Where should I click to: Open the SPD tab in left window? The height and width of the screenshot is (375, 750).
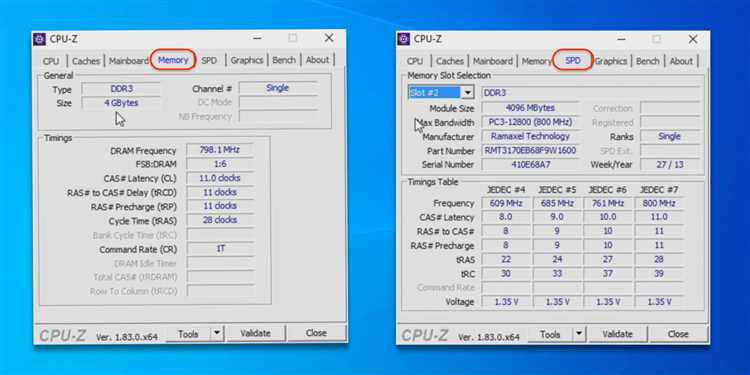[x=209, y=61]
